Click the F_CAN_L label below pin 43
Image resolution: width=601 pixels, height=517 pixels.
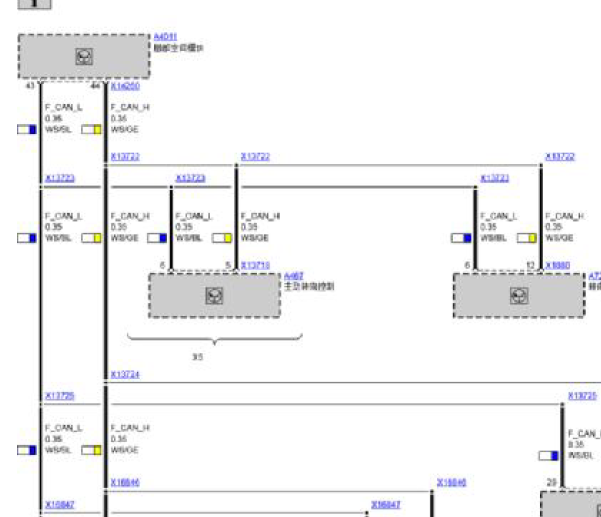[x=64, y=108]
